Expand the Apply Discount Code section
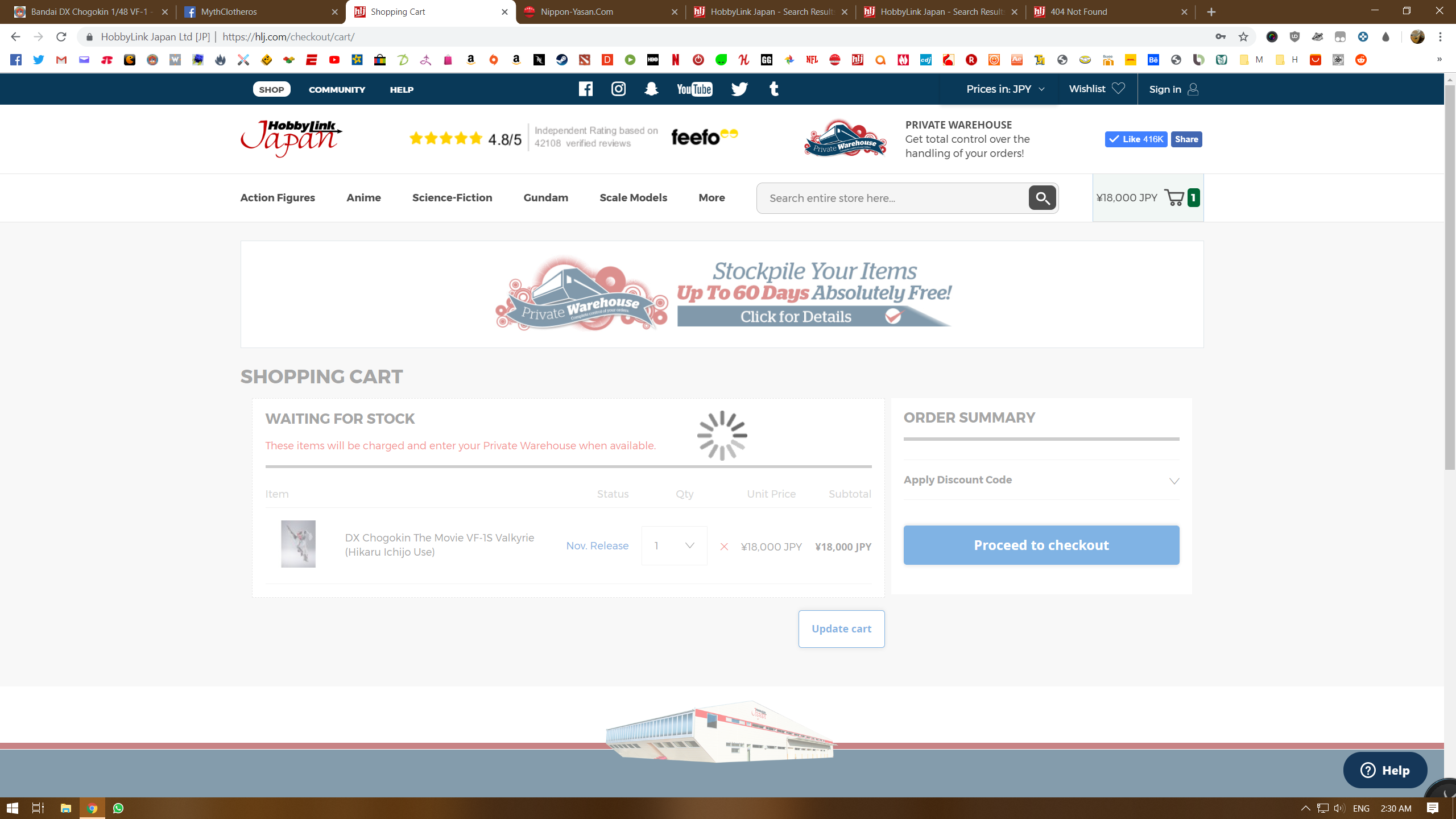 click(1041, 480)
